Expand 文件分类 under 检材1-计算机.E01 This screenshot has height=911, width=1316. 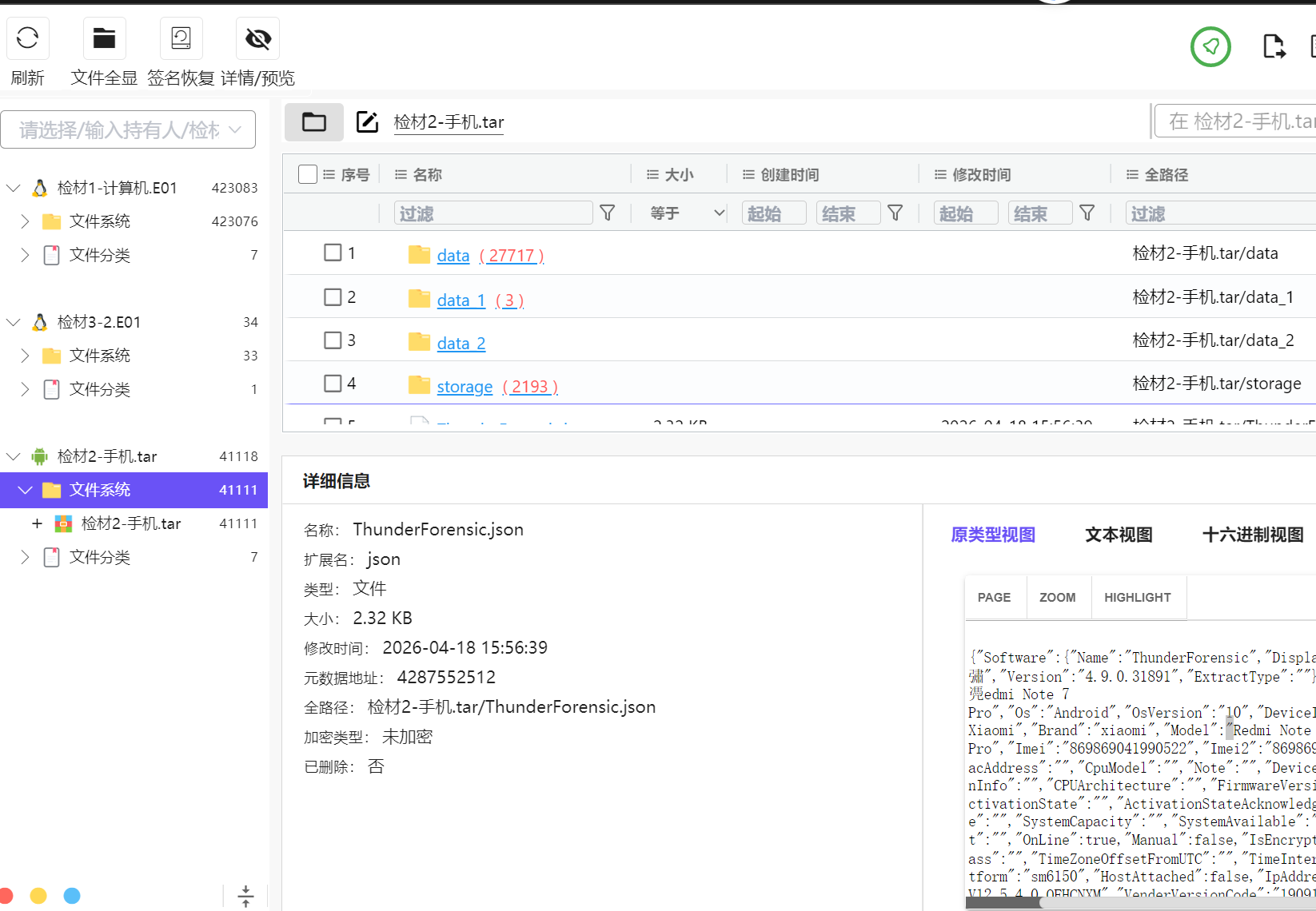pyautogui.click(x=25, y=255)
